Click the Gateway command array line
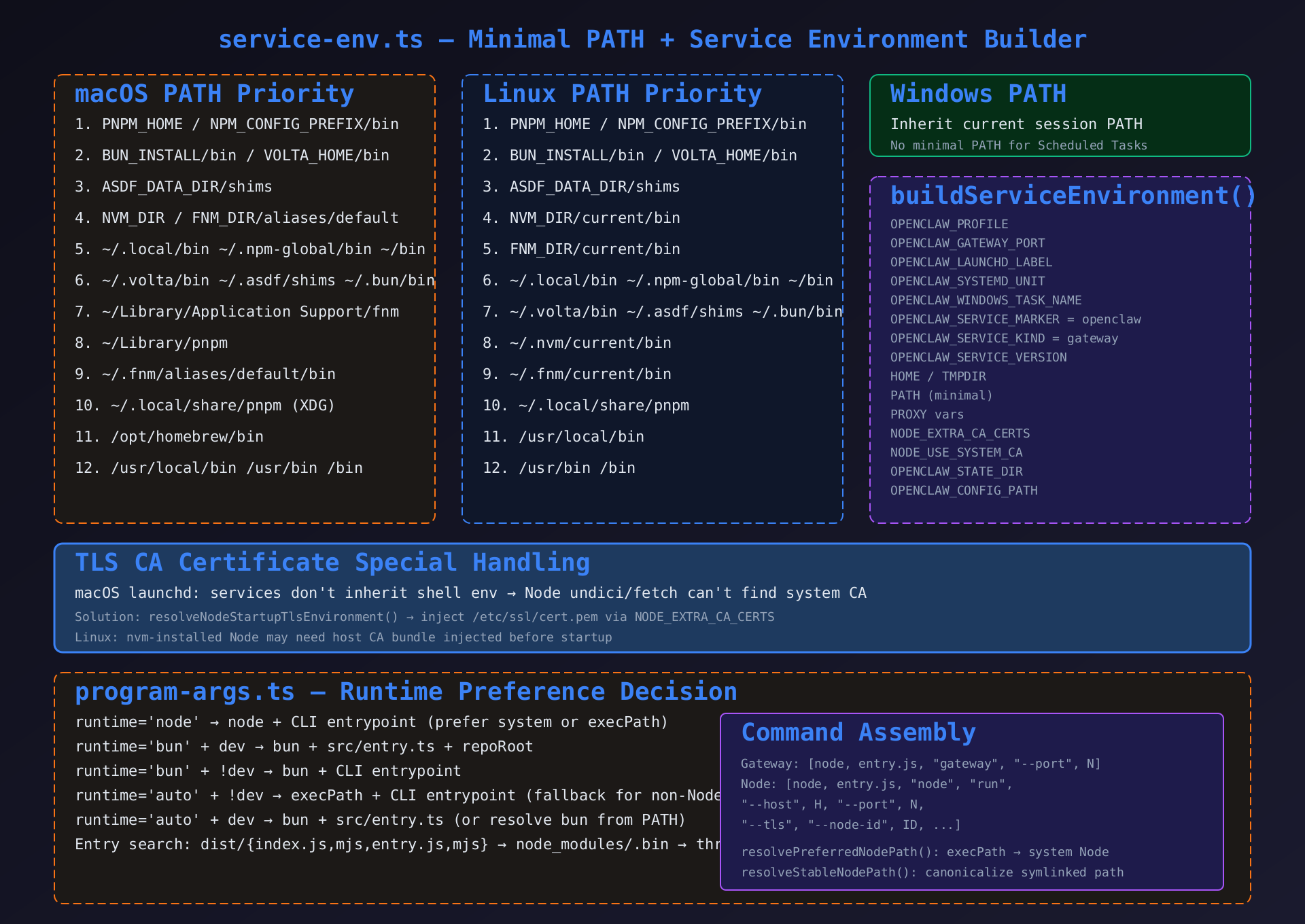 click(x=920, y=764)
